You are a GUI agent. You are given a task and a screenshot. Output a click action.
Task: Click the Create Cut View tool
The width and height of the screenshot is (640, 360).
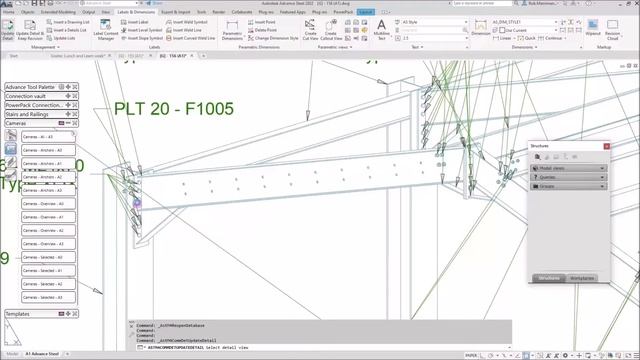click(x=310, y=29)
